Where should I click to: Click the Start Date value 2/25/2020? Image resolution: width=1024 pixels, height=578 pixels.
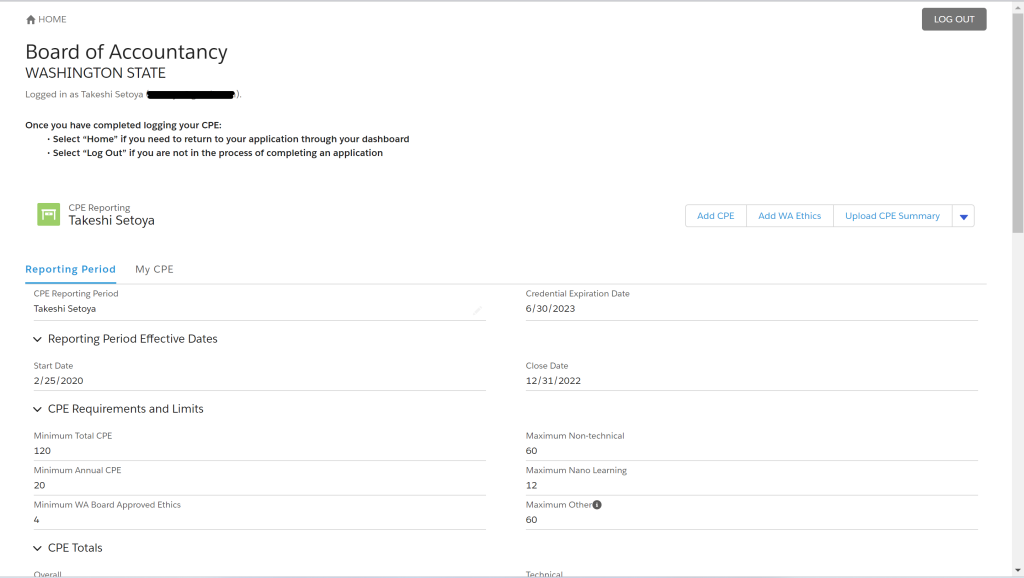click(x=59, y=381)
